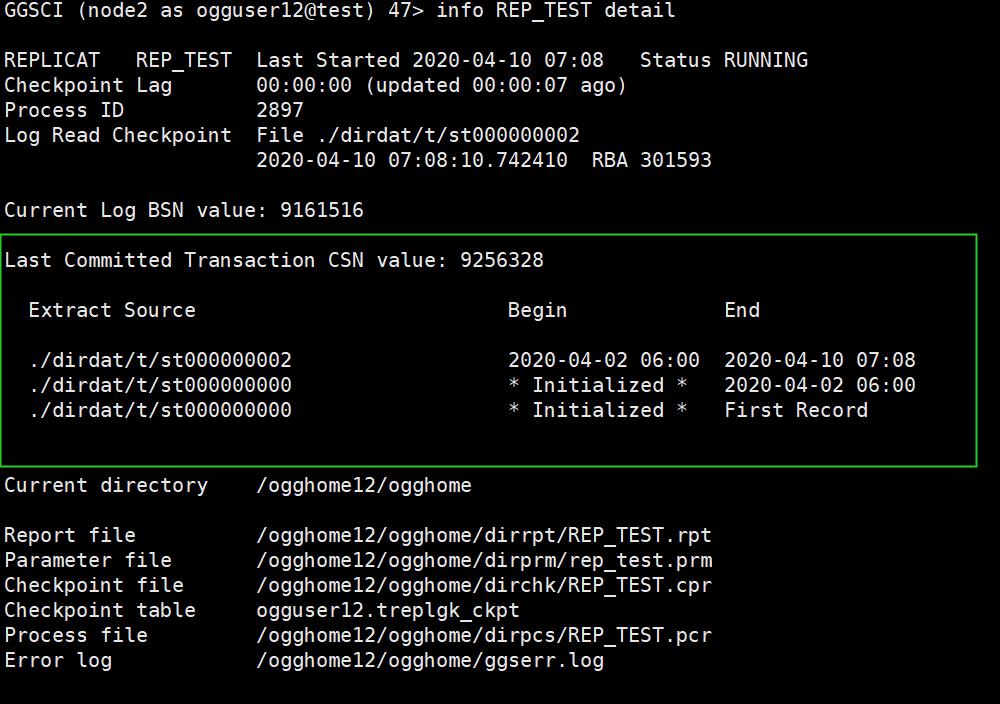Click the Parameter file path rep_test.prm

point(484,561)
